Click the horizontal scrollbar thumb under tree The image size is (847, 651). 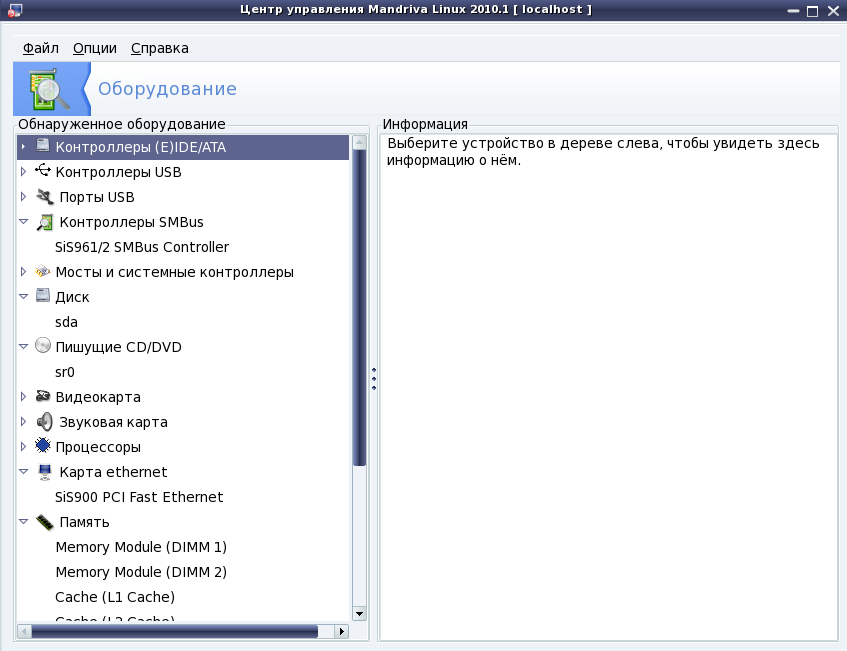[x=174, y=631]
